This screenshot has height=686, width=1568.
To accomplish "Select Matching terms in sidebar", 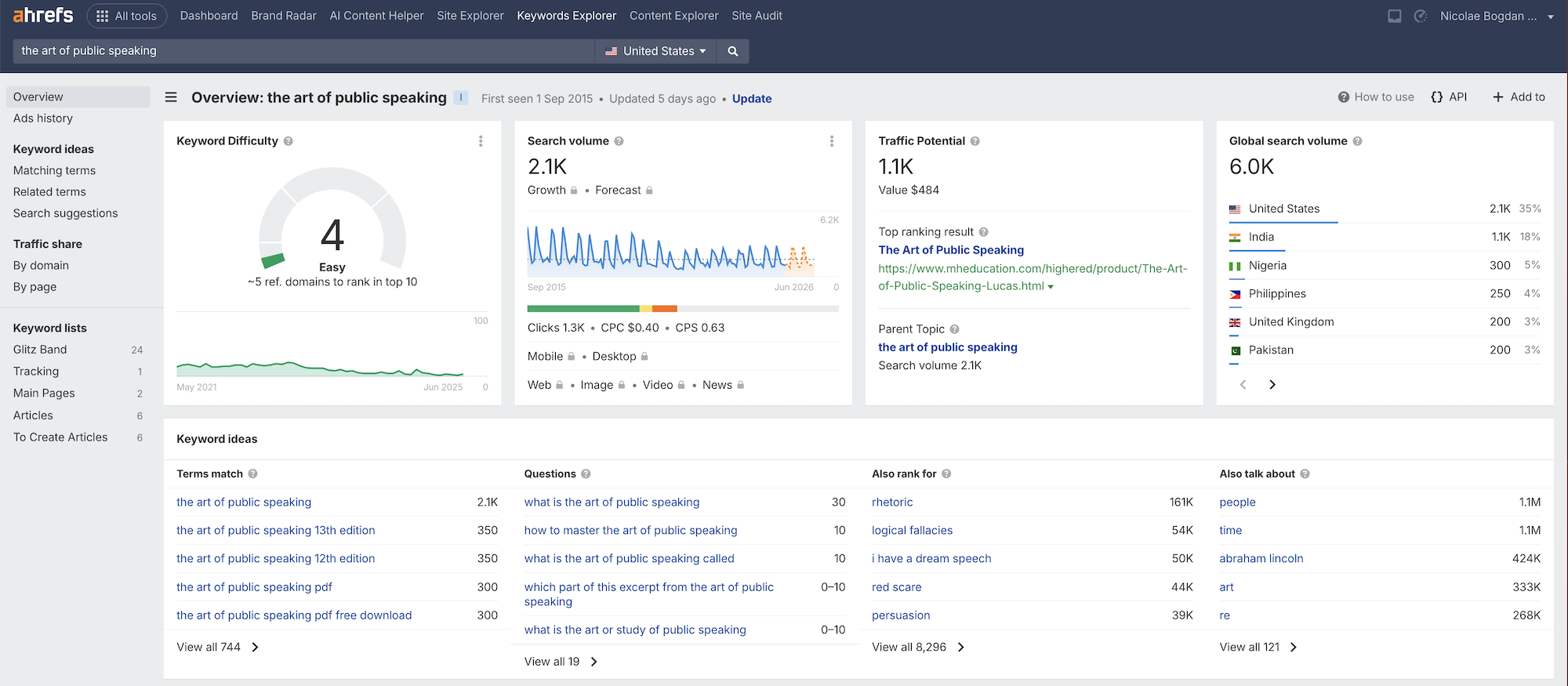I will 54,170.
